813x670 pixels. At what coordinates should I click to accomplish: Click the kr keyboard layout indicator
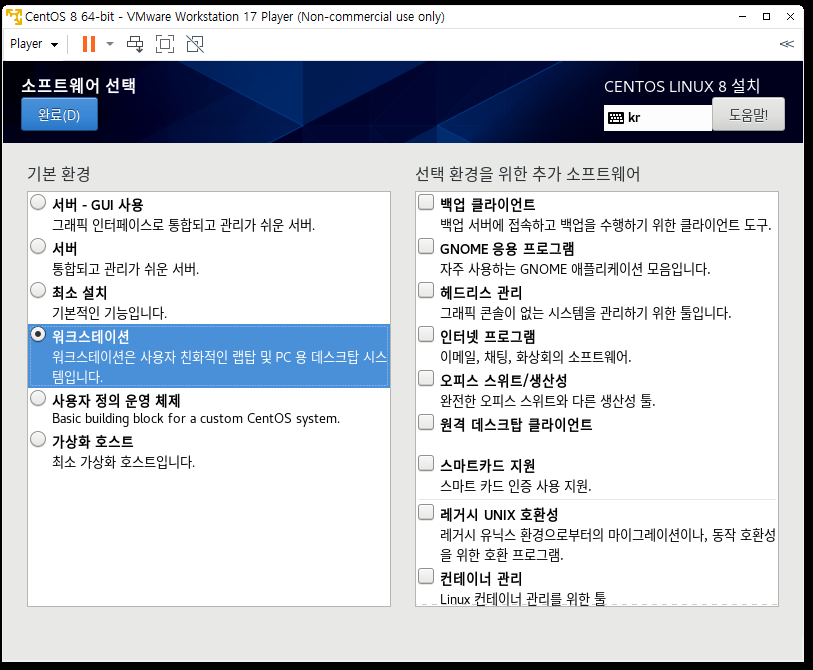tap(657, 118)
